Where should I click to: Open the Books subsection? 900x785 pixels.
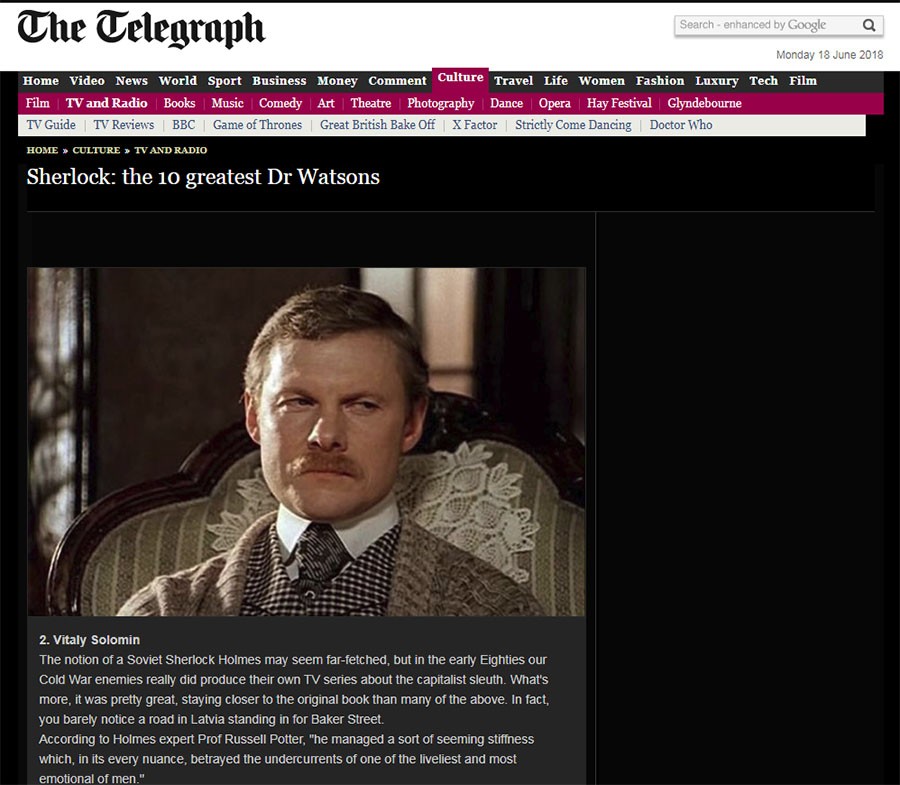(179, 103)
